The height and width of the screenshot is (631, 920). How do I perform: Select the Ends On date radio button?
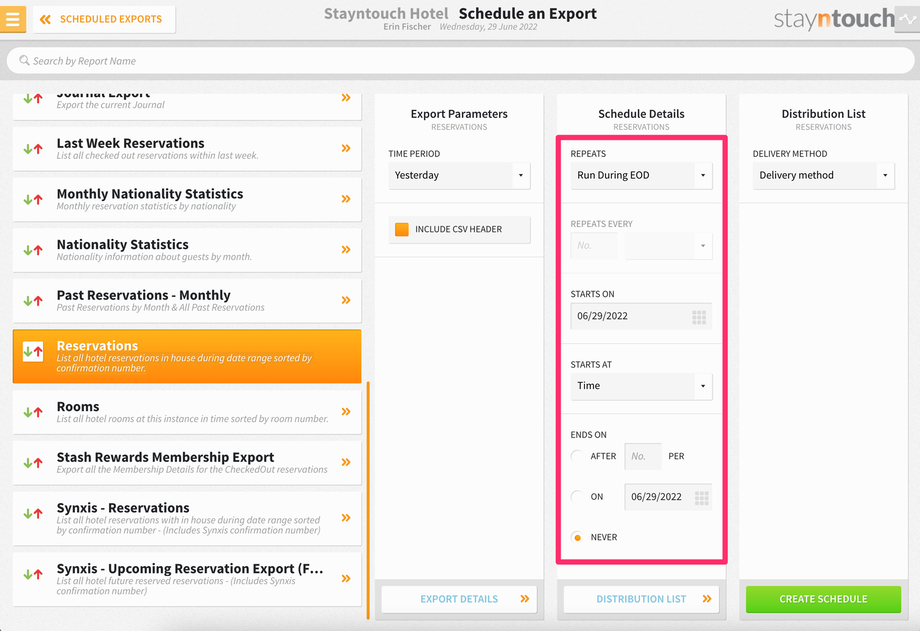click(577, 497)
